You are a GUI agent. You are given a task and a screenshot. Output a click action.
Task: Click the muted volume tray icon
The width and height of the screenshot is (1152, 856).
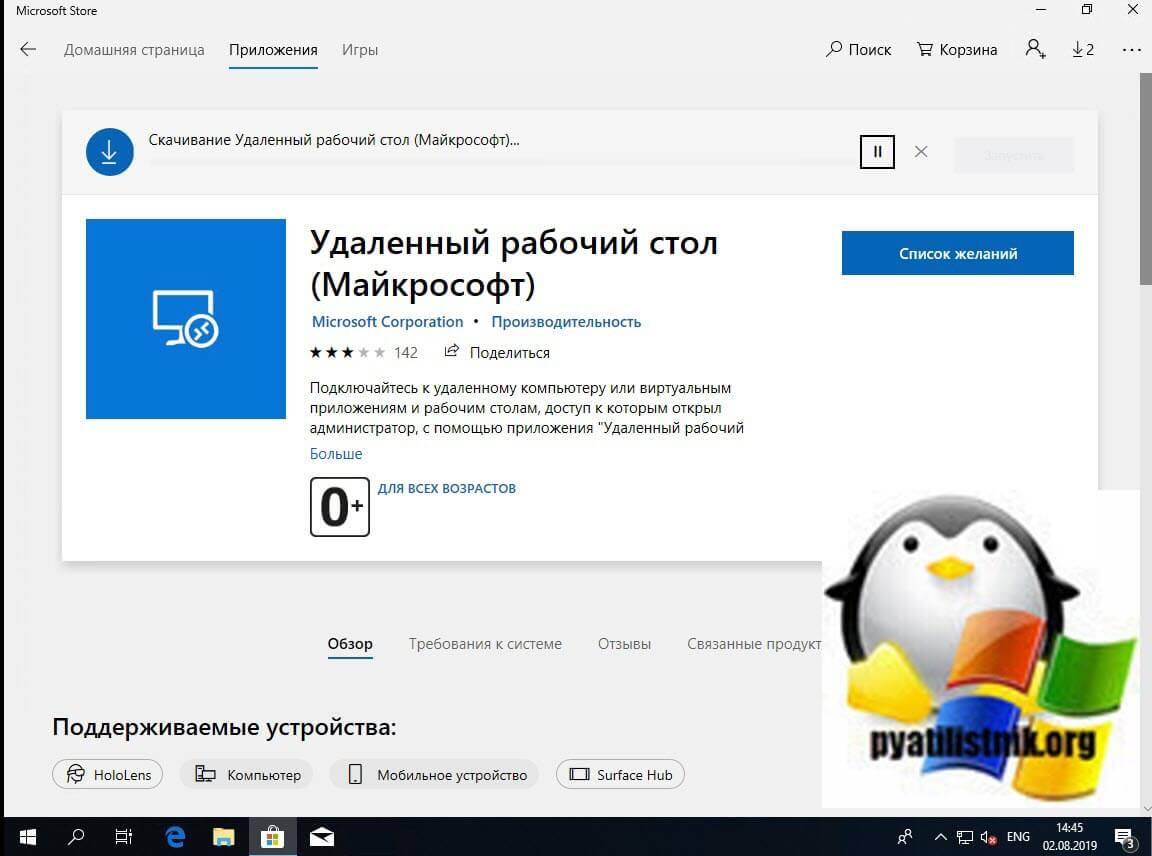point(989,837)
